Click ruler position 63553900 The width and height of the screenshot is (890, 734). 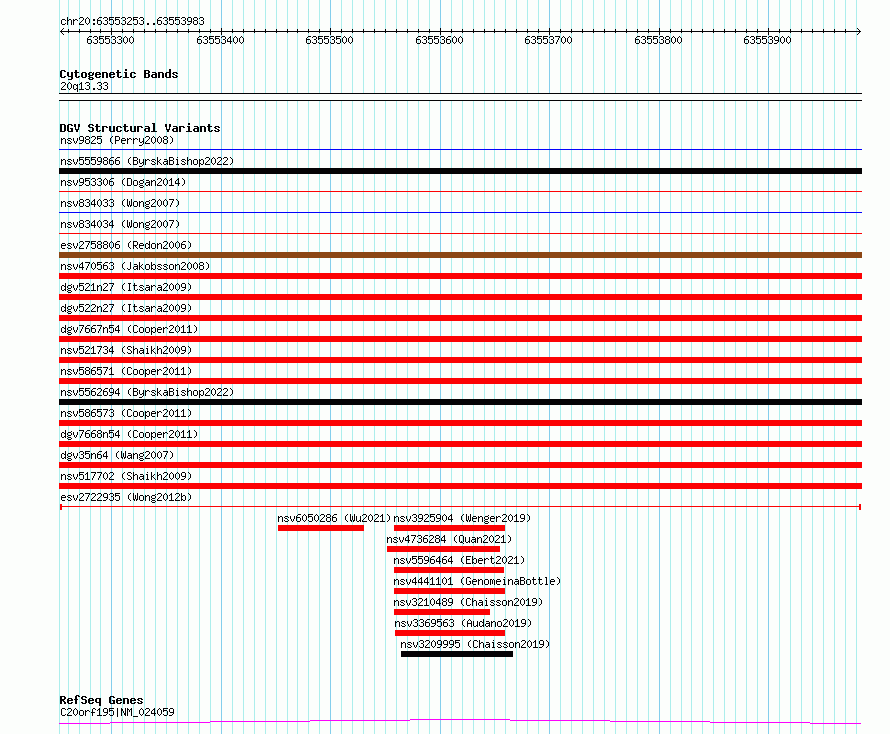767,40
